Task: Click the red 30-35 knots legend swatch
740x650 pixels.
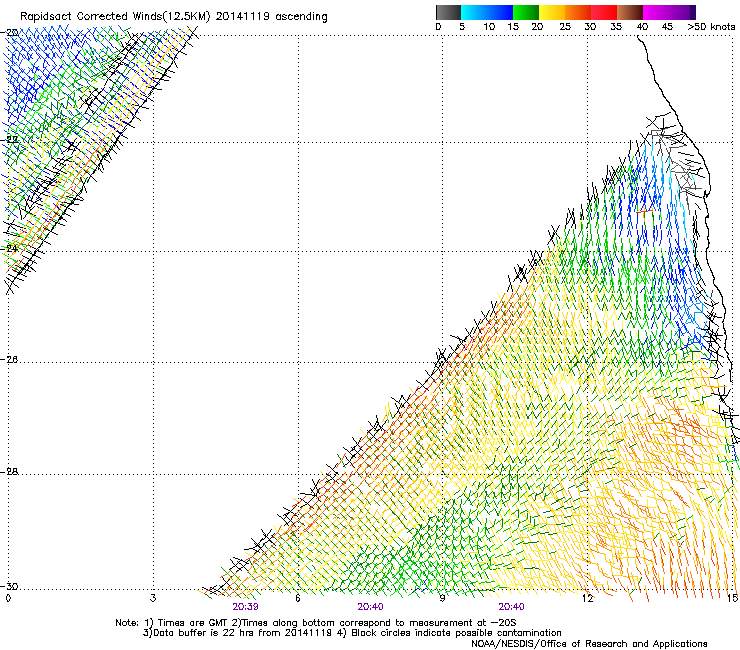Action: click(x=604, y=12)
